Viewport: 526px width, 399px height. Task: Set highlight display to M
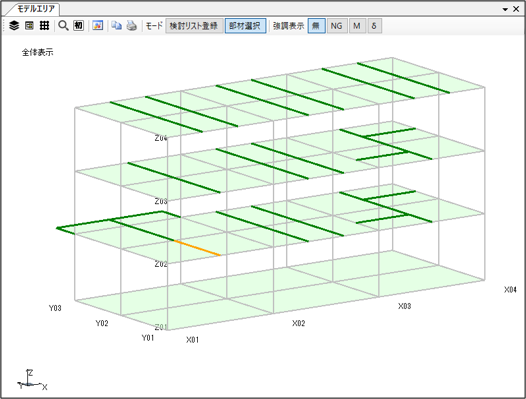point(357,26)
